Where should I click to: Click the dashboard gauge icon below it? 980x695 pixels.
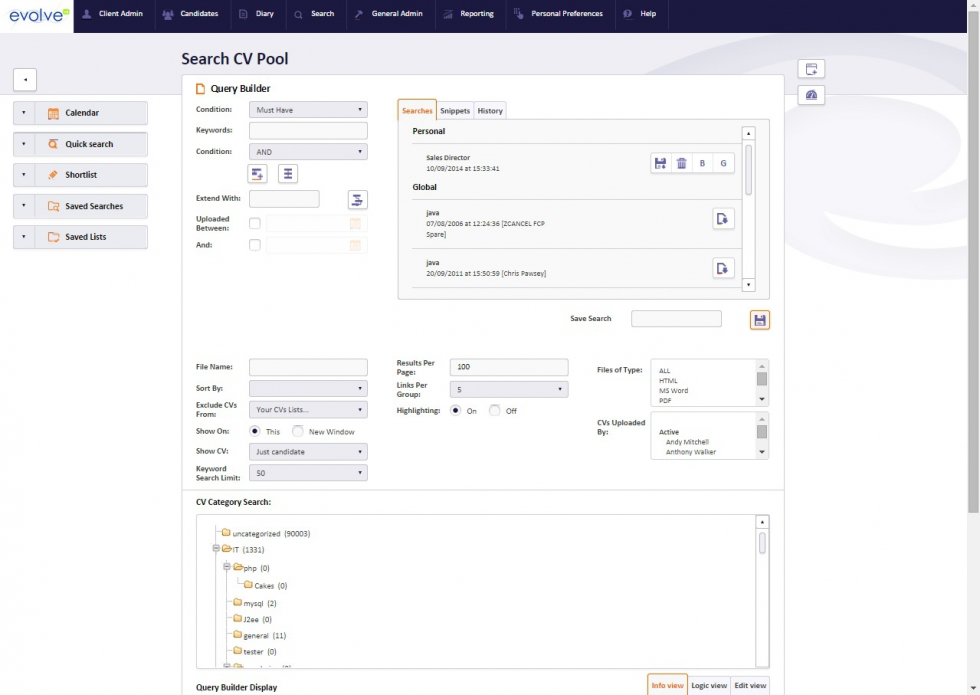pos(813,95)
